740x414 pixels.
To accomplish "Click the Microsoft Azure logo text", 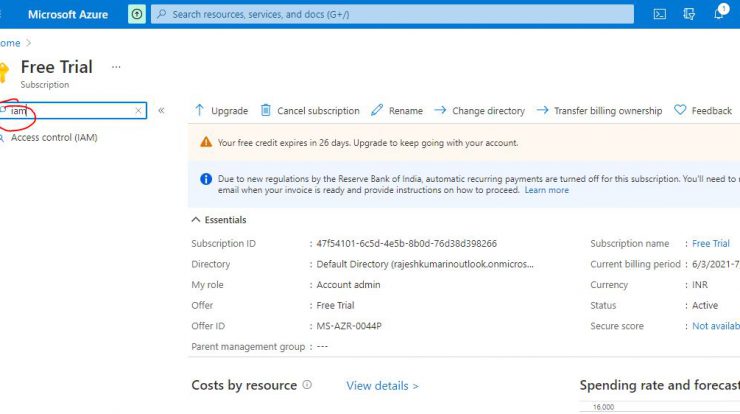I will point(67,15).
